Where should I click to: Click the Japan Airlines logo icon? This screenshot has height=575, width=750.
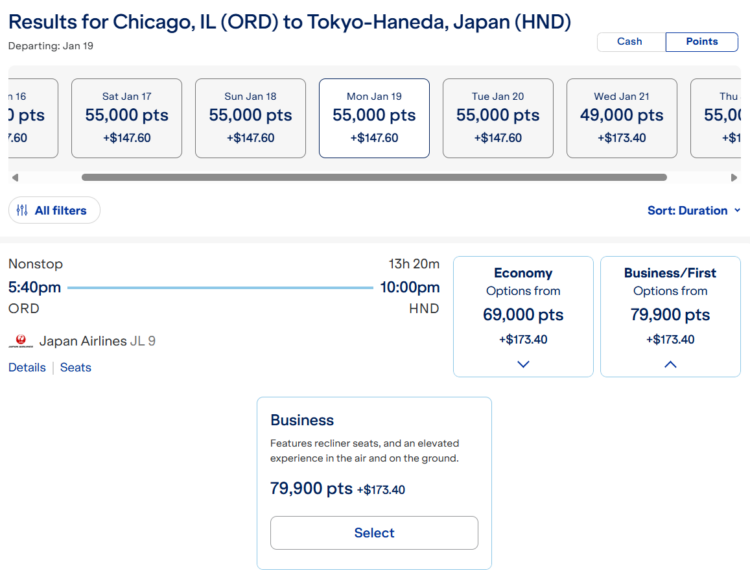tap(21, 341)
